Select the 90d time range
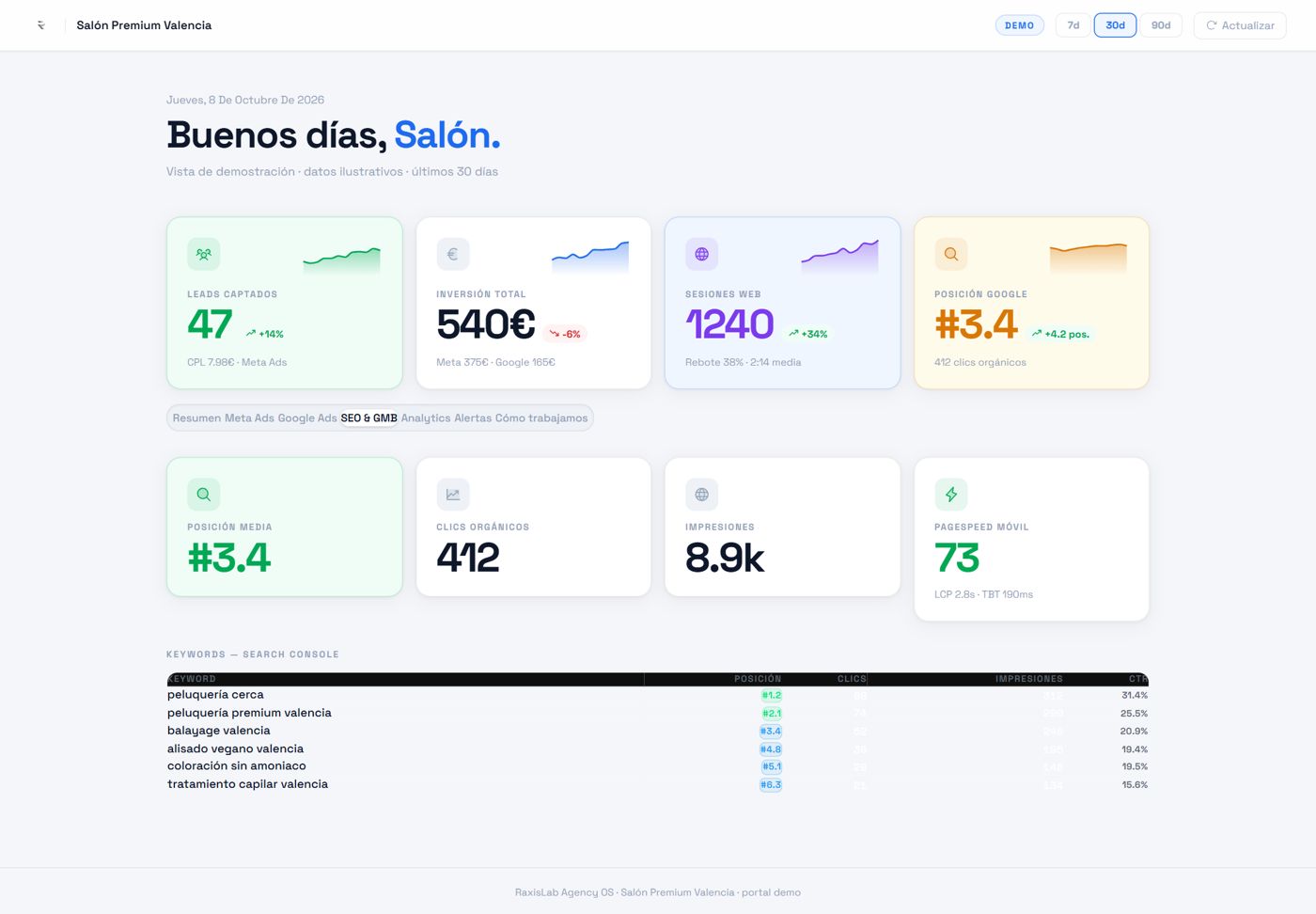Image resolution: width=1316 pixels, height=914 pixels. (x=1161, y=25)
